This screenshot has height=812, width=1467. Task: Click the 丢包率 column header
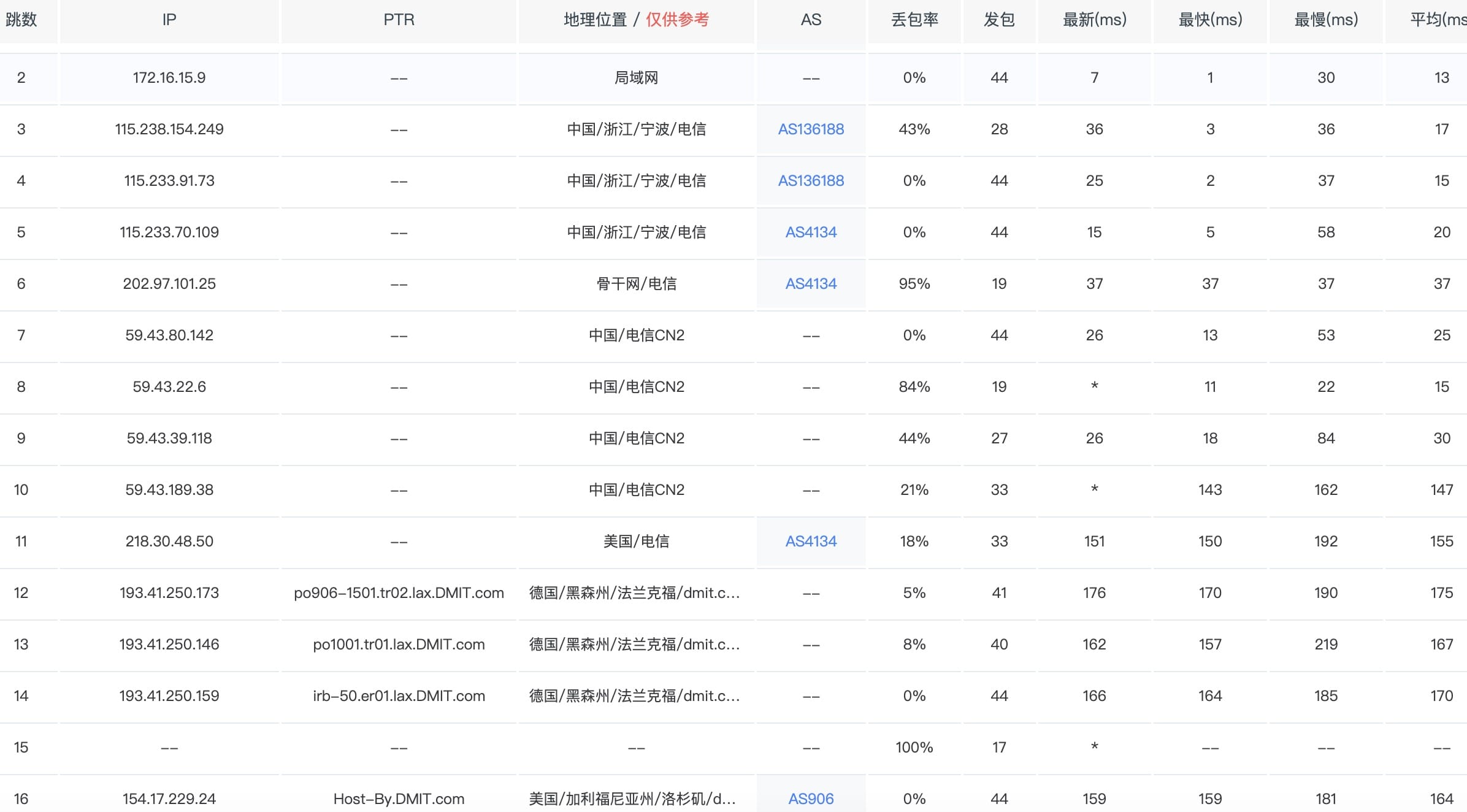coord(914,20)
